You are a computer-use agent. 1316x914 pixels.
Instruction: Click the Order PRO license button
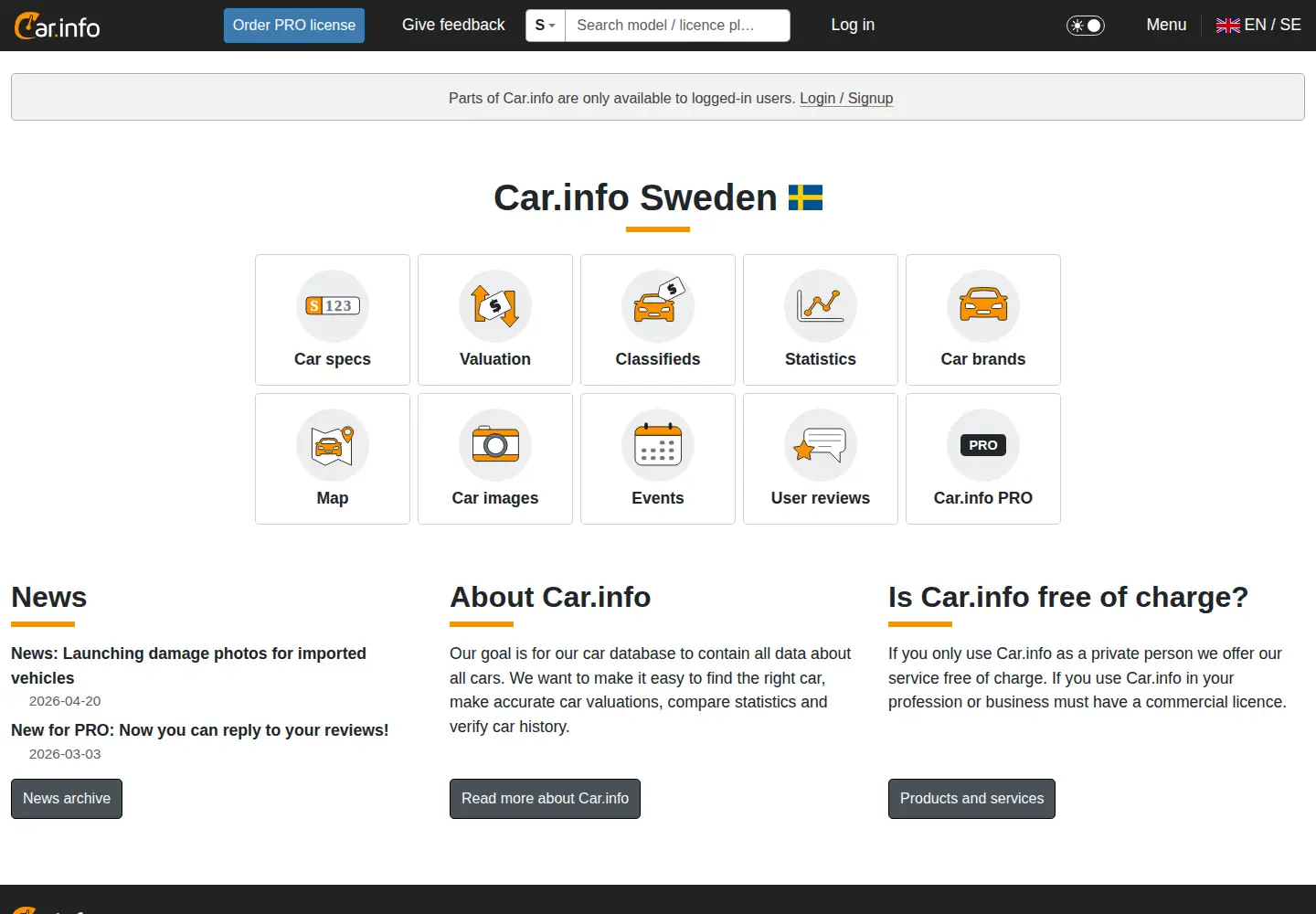pyautogui.click(x=294, y=26)
